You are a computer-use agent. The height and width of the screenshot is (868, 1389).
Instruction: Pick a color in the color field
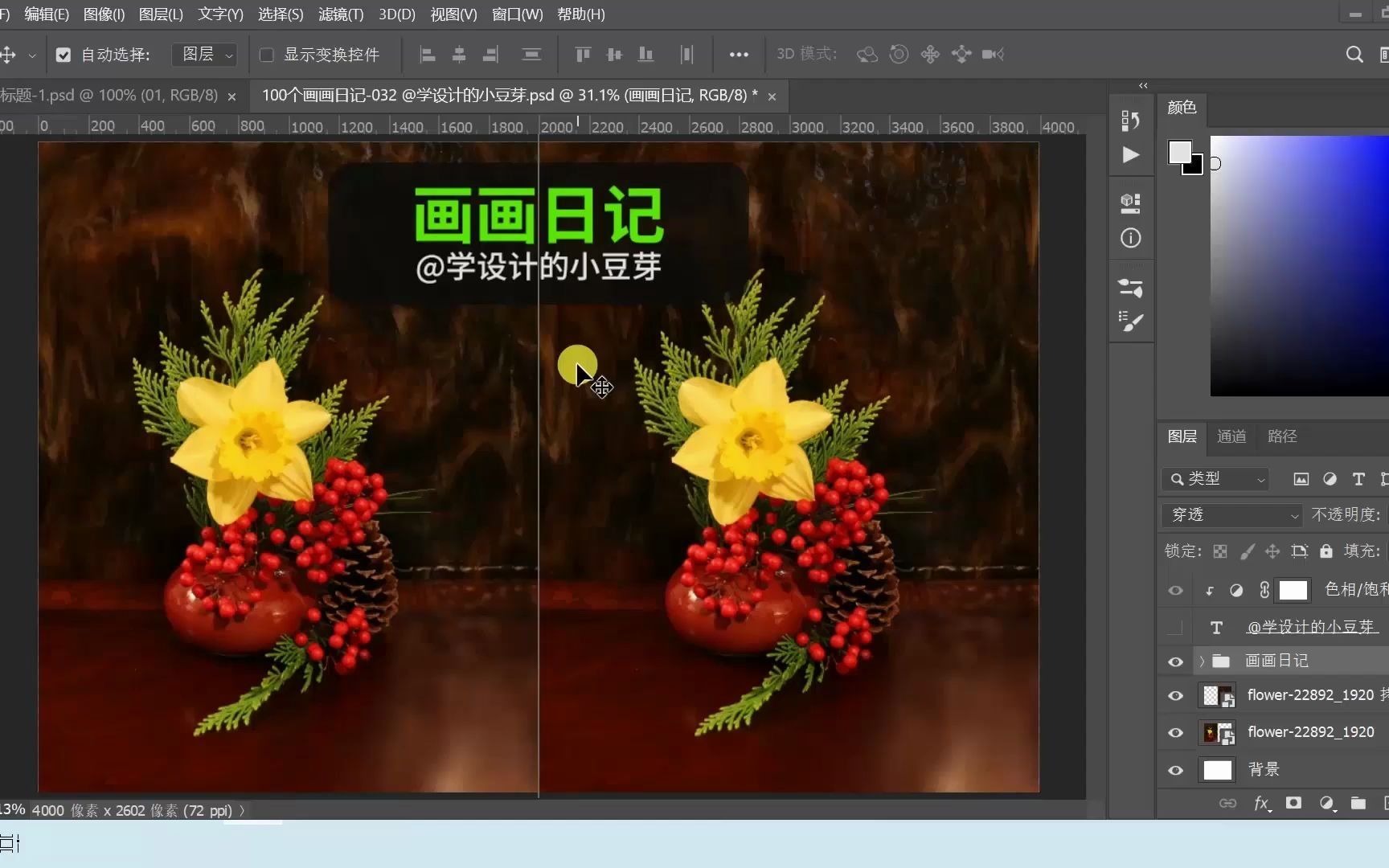[x=1300, y=265]
